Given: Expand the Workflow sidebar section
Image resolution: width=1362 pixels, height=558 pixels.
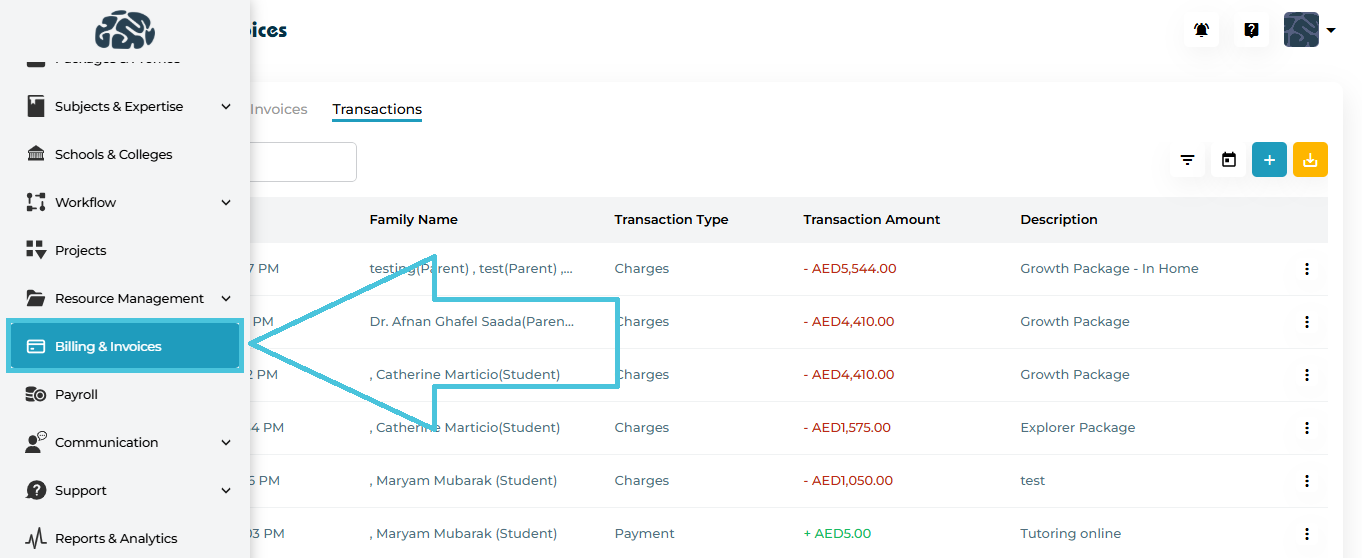Looking at the screenshot, I should pos(226,203).
